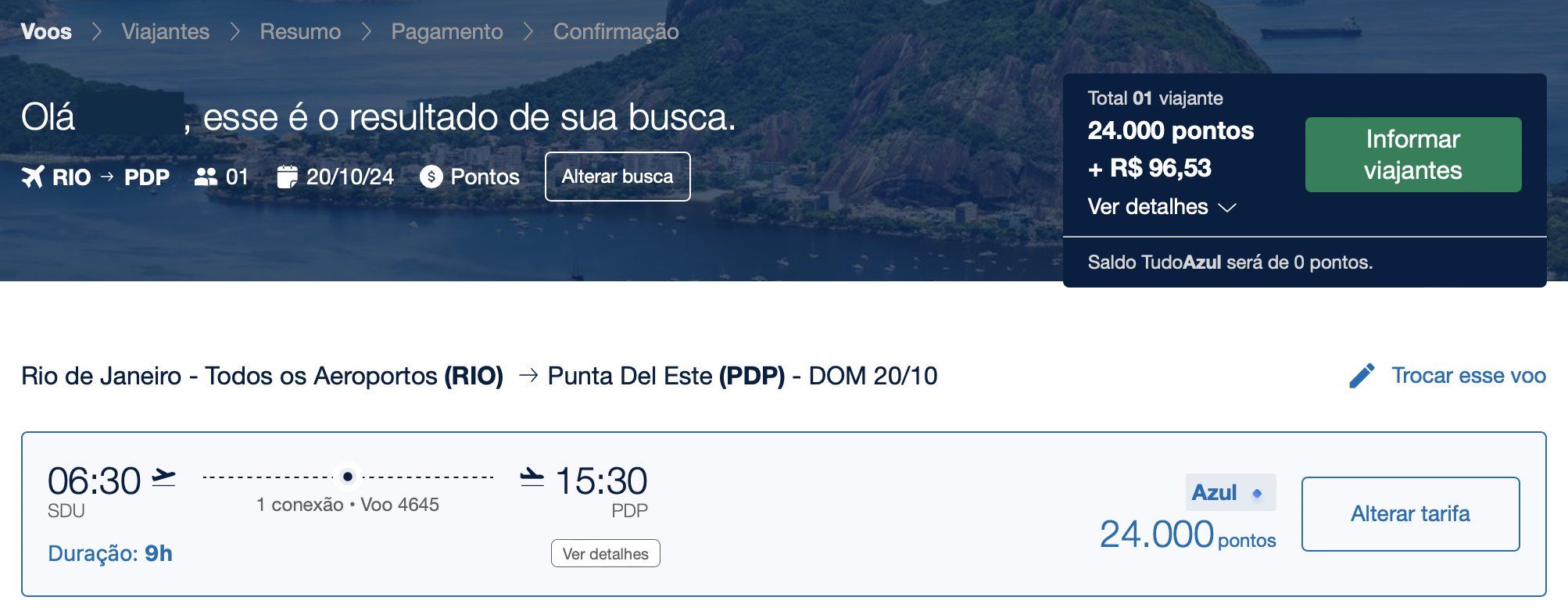Viewport: 1568px width, 611px height.
Task: Click the Trocar esse voo link
Action: coord(1469,376)
